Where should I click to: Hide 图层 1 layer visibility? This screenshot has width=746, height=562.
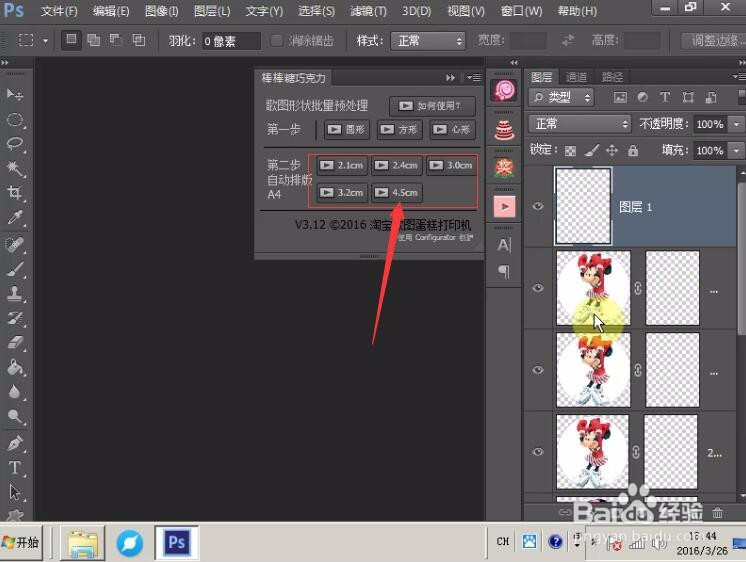click(x=538, y=206)
